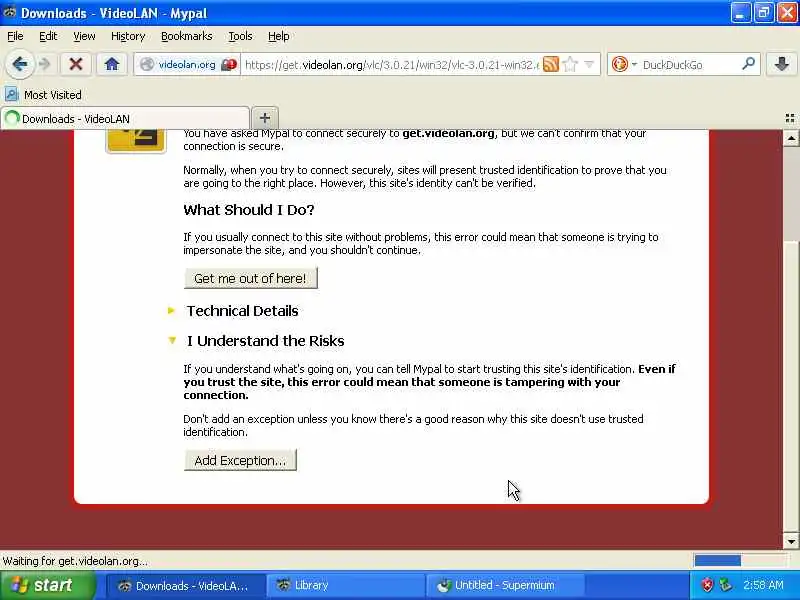The image size is (800, 600).
Task: Click the Get me out of here! button
Action: point(251,278)
